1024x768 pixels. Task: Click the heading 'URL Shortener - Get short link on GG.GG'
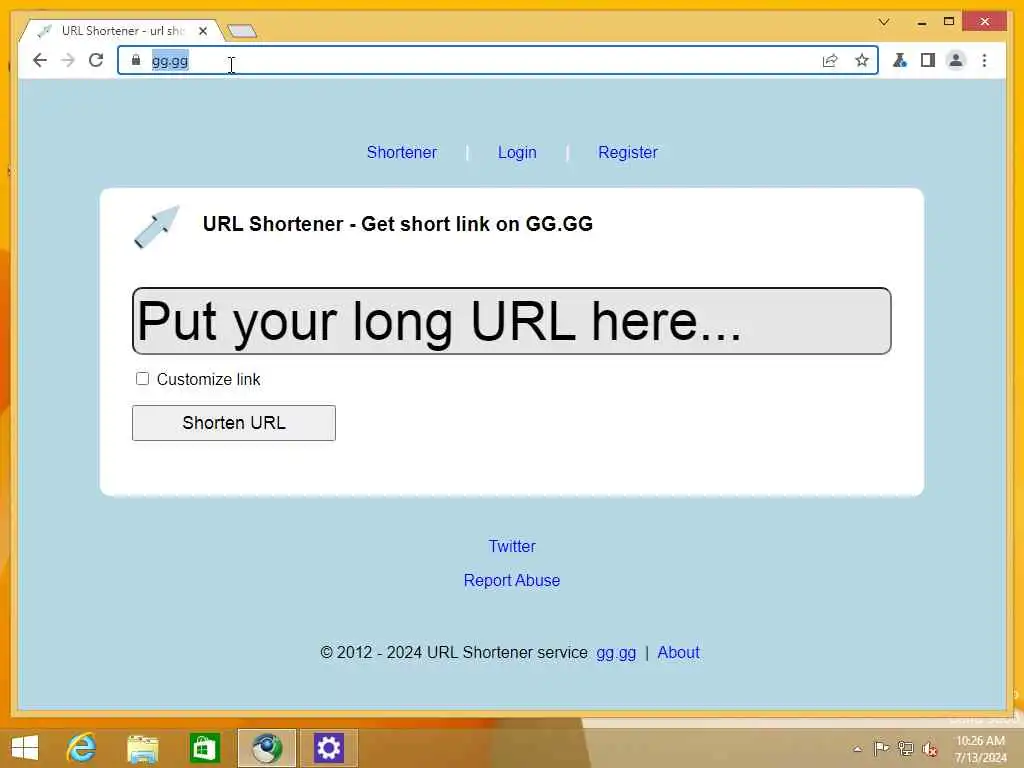tap(398, 224)
